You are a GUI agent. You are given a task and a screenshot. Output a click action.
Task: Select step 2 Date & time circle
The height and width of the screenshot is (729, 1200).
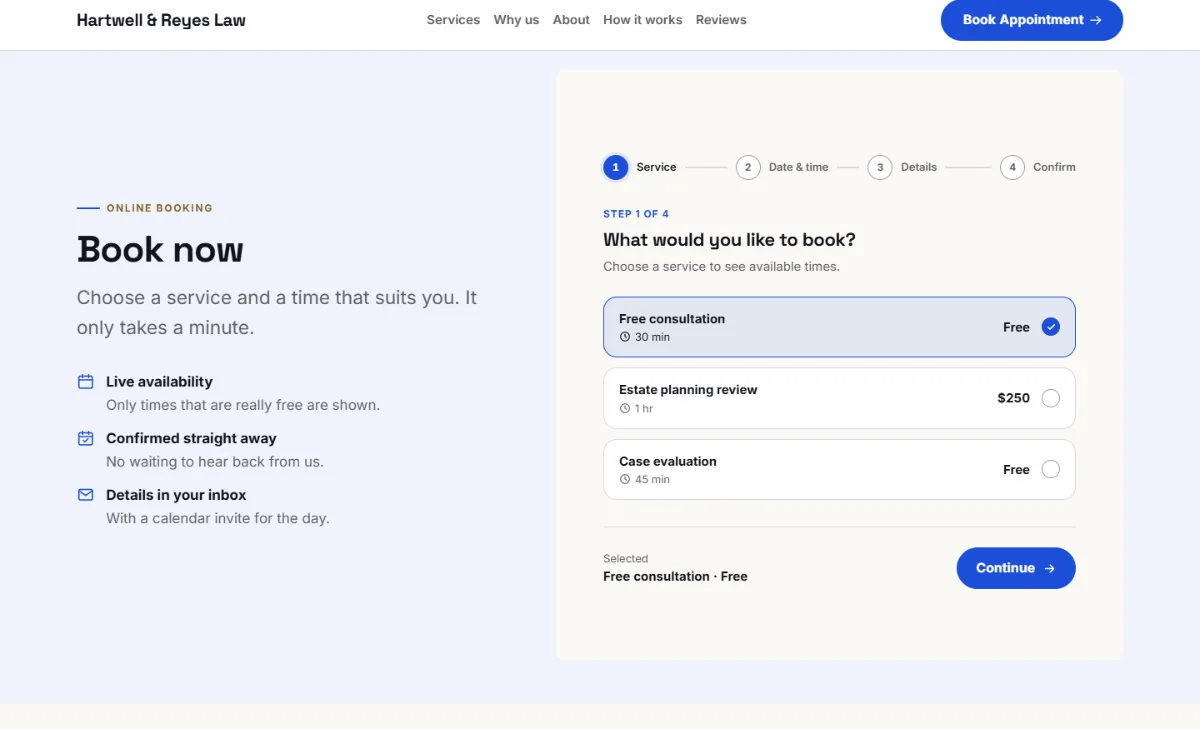748,167
